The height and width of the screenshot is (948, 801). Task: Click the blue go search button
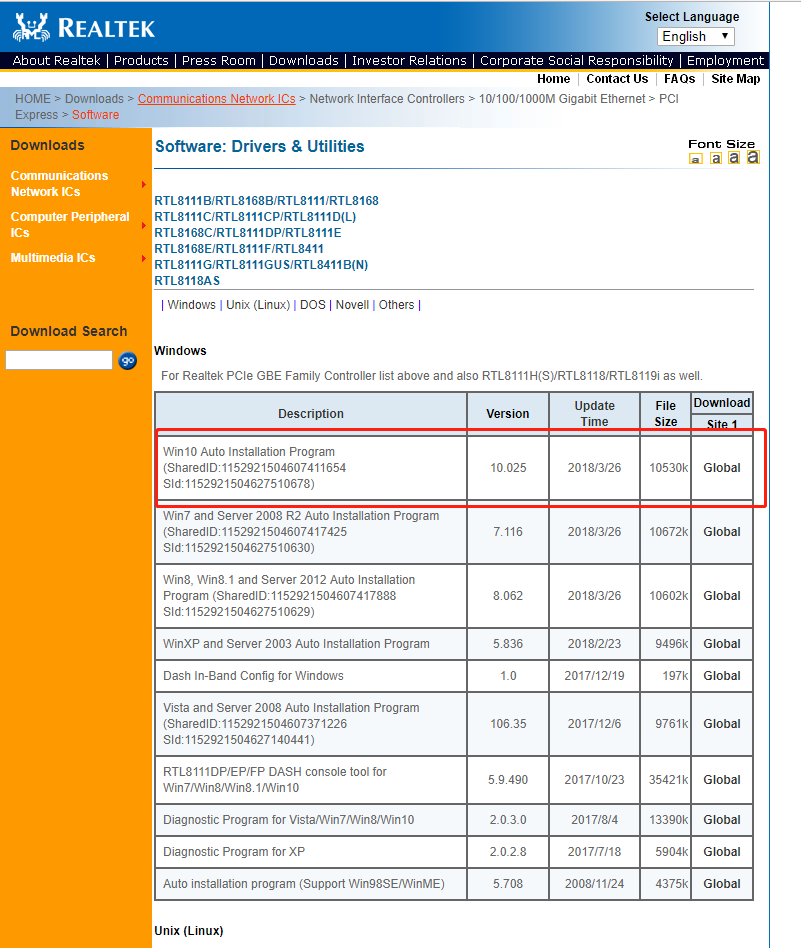tap(128, 361)
